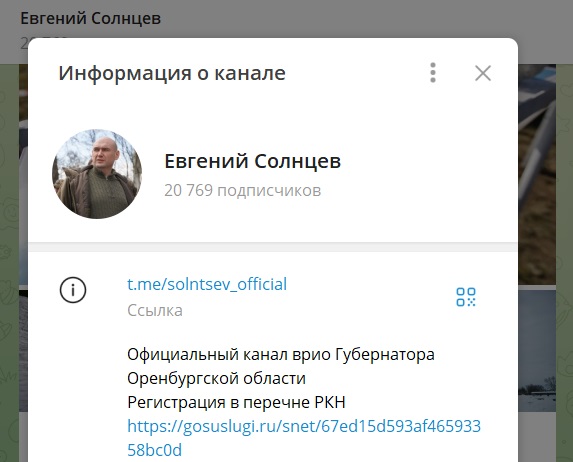Open the three-dot more options menu
Viewport: 573px width, 462px height.
click(433, 73)
